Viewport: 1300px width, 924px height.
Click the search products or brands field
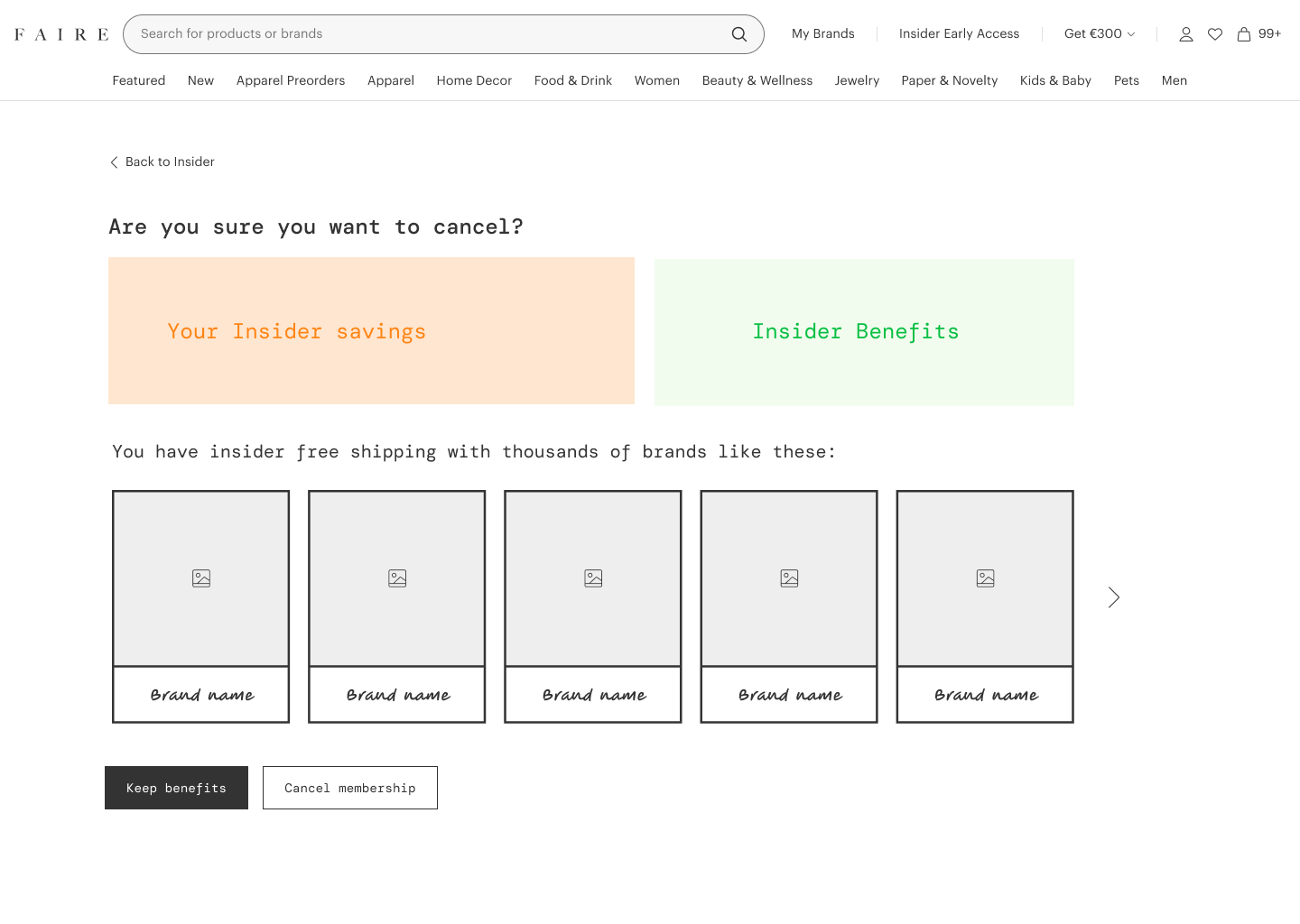coord(443,34)
